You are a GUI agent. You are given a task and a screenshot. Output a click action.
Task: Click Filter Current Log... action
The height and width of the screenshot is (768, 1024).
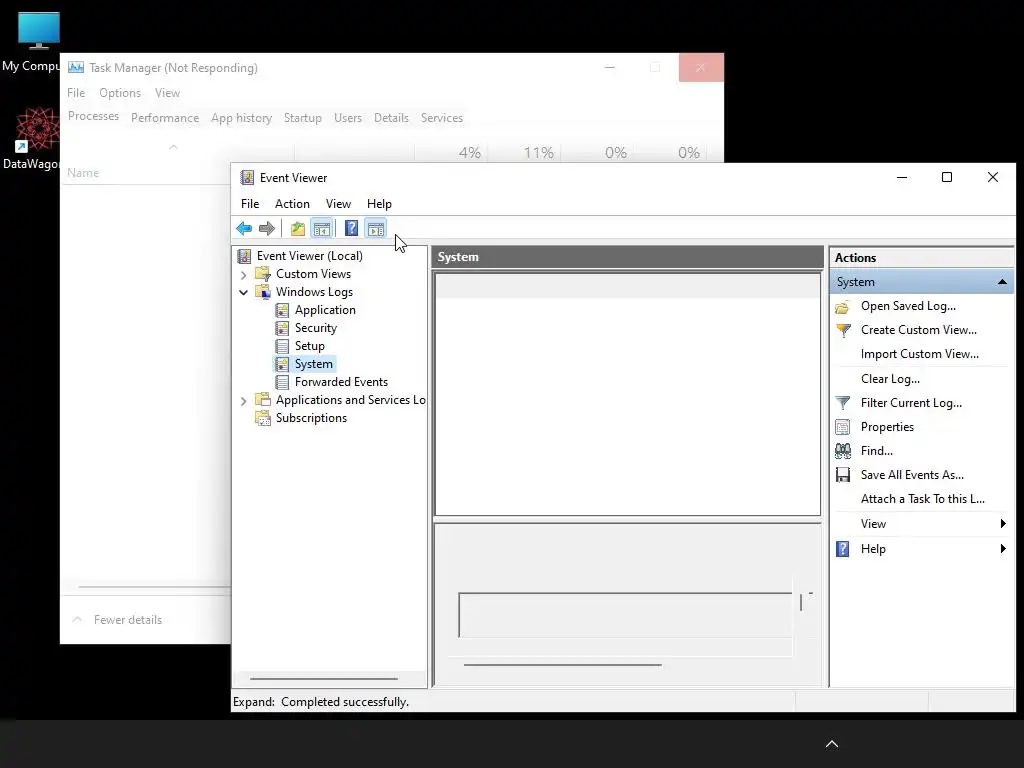(x=911, y=403)
